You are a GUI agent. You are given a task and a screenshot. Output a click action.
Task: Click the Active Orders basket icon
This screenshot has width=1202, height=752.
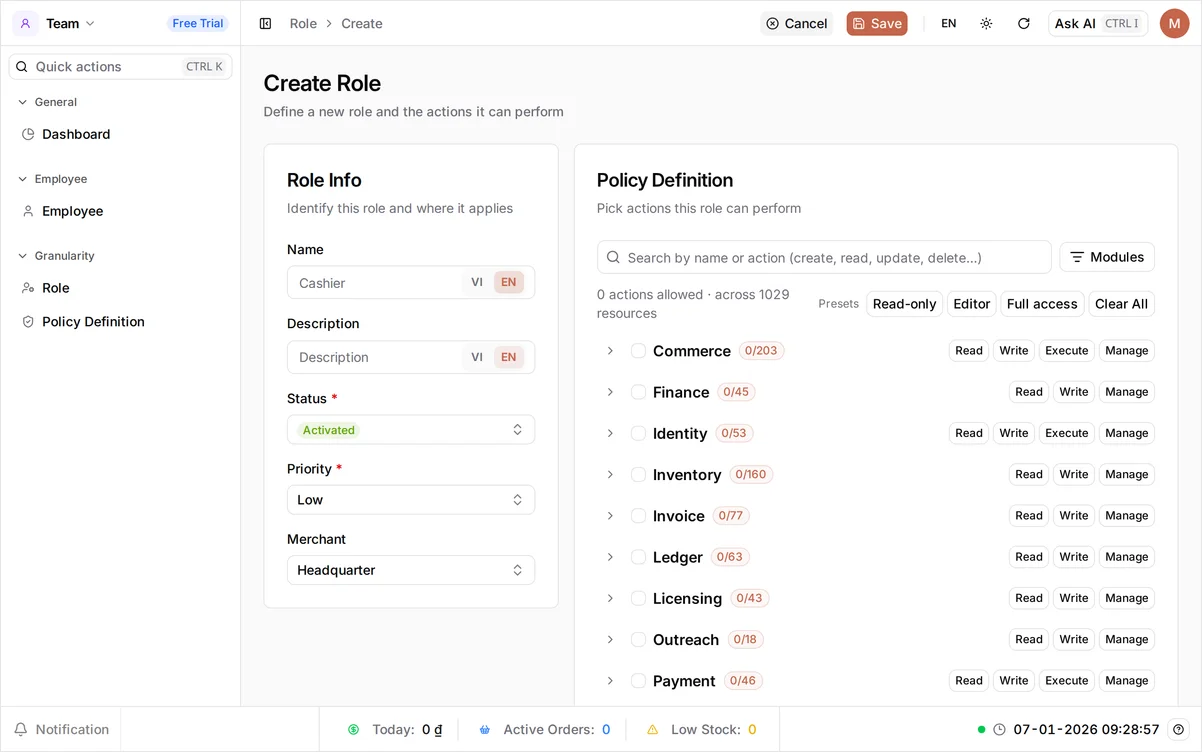485,730
